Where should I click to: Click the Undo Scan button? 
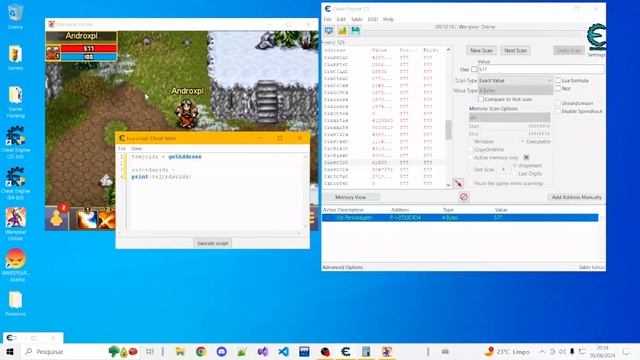[569, 51]
